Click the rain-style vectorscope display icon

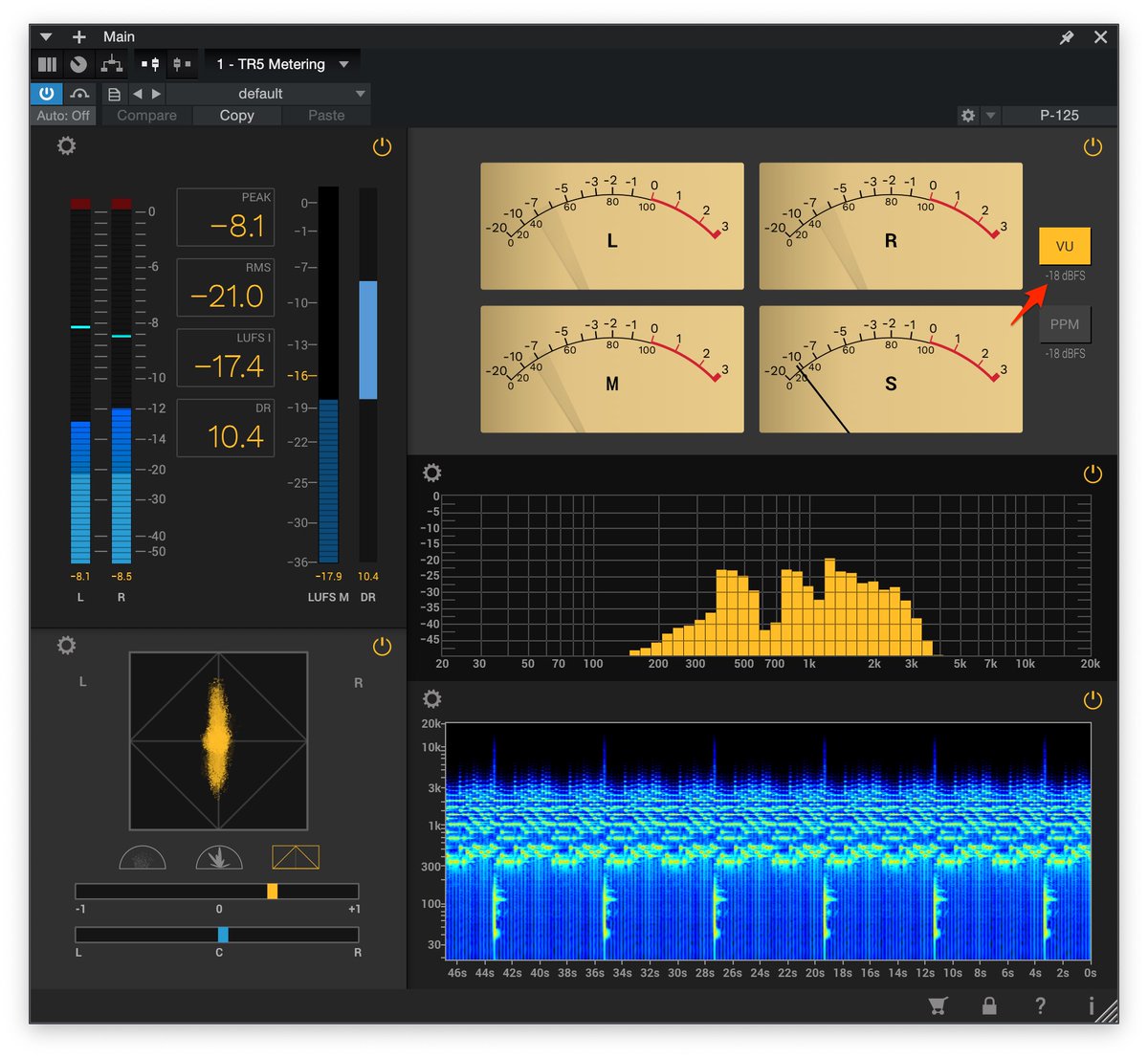(x=218, y=857)
